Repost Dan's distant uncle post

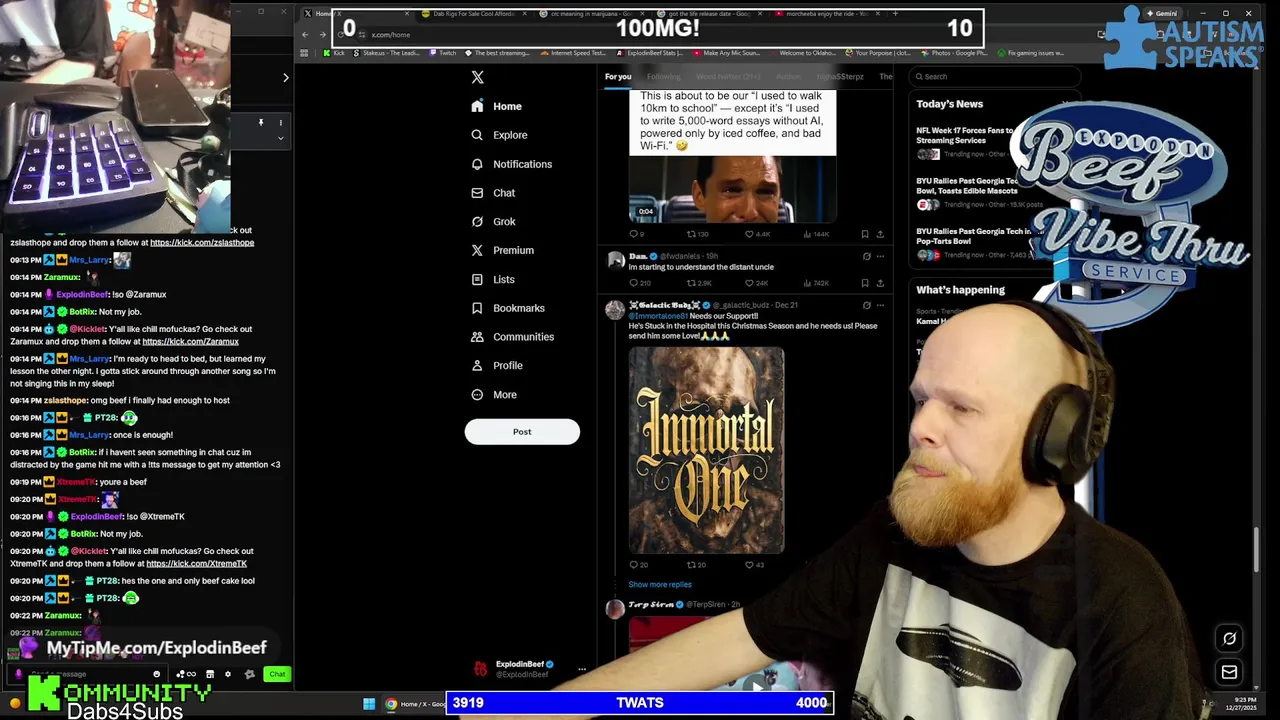tap(697, 283)
